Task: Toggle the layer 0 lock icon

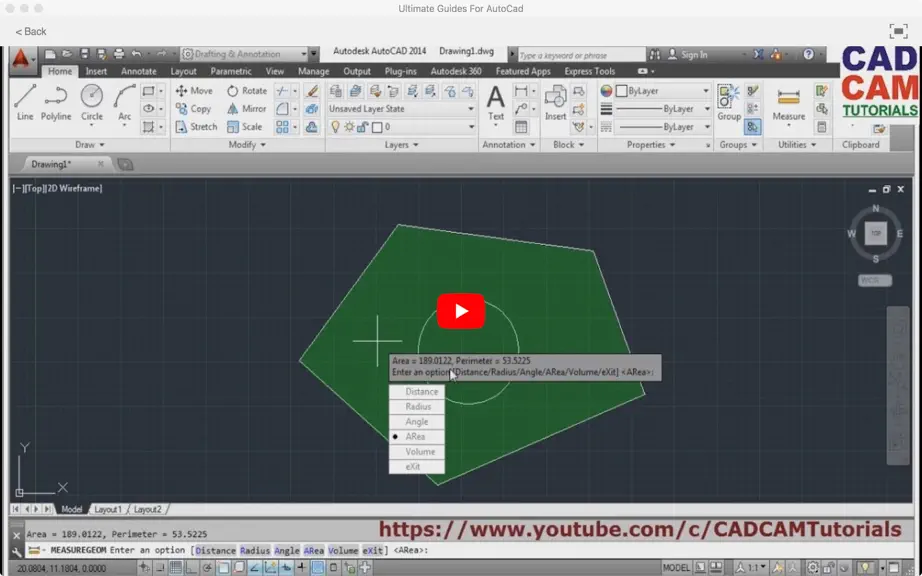Action: click(x=363, y=127)
